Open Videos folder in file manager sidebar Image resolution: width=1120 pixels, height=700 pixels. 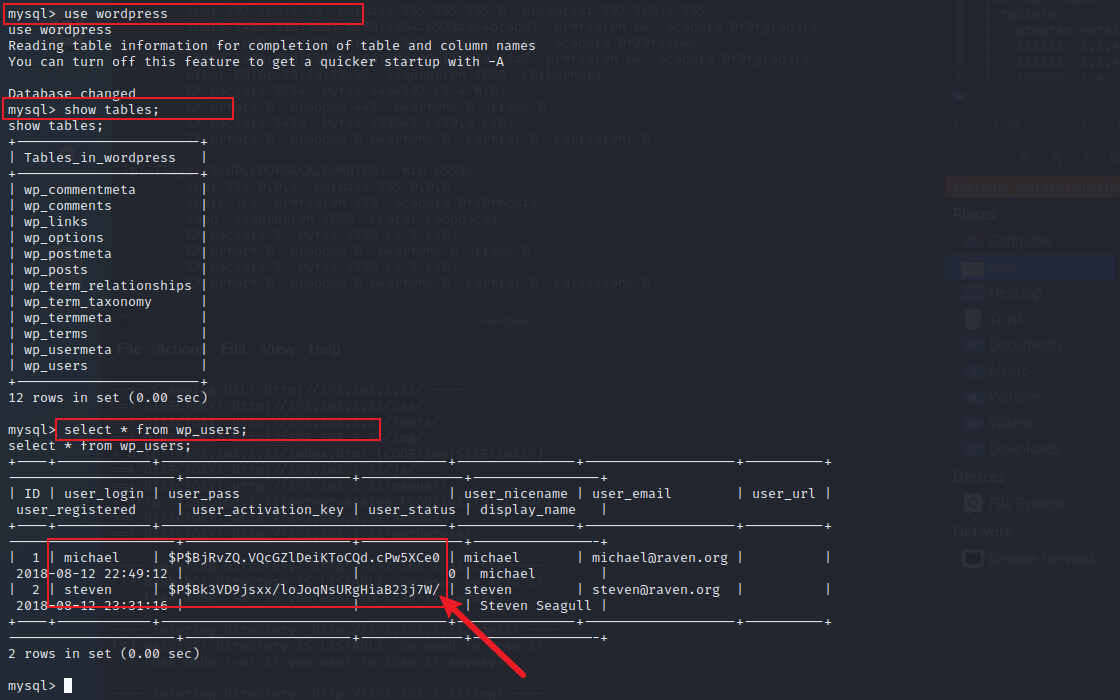coord(997,423)
